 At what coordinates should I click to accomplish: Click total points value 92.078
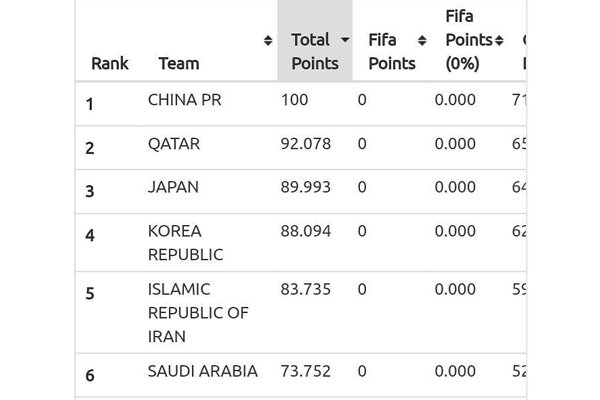[306, 144]
